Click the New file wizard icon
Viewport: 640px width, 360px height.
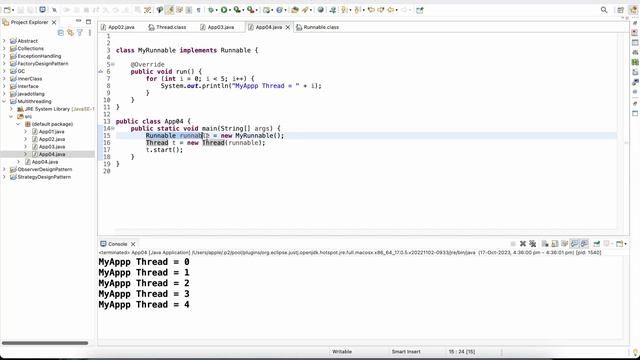(7, 10)
